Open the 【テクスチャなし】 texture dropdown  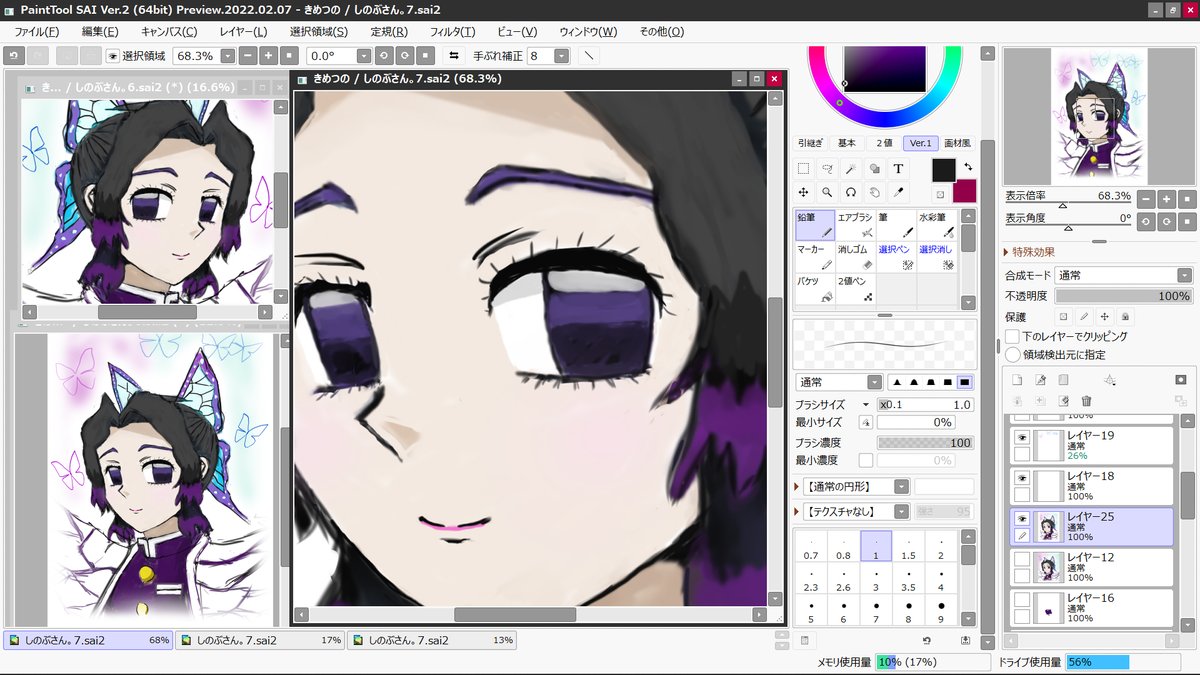point(901,511)
